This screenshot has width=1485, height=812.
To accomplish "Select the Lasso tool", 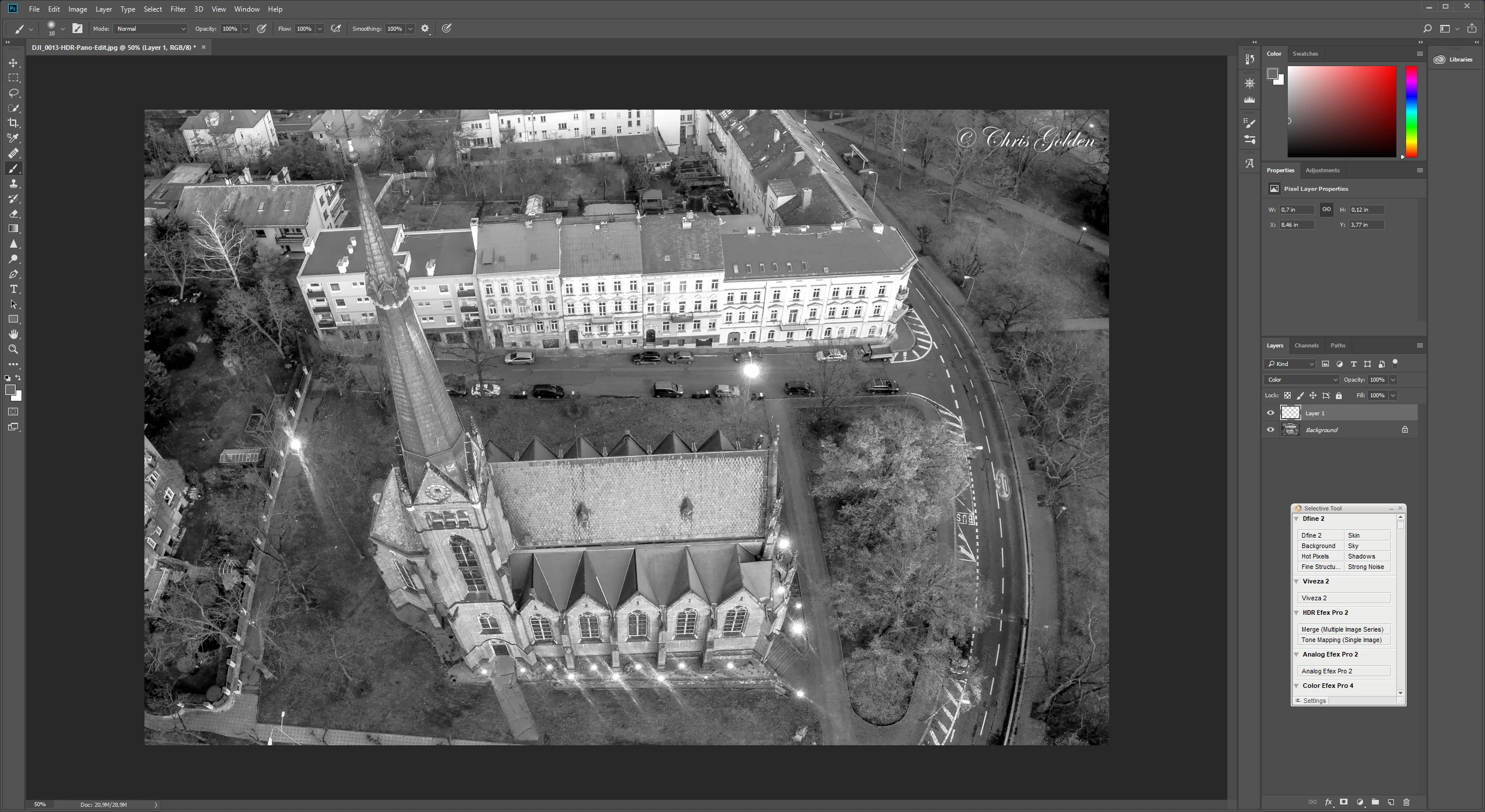I will pyautogui.click(x=13, y=93).
